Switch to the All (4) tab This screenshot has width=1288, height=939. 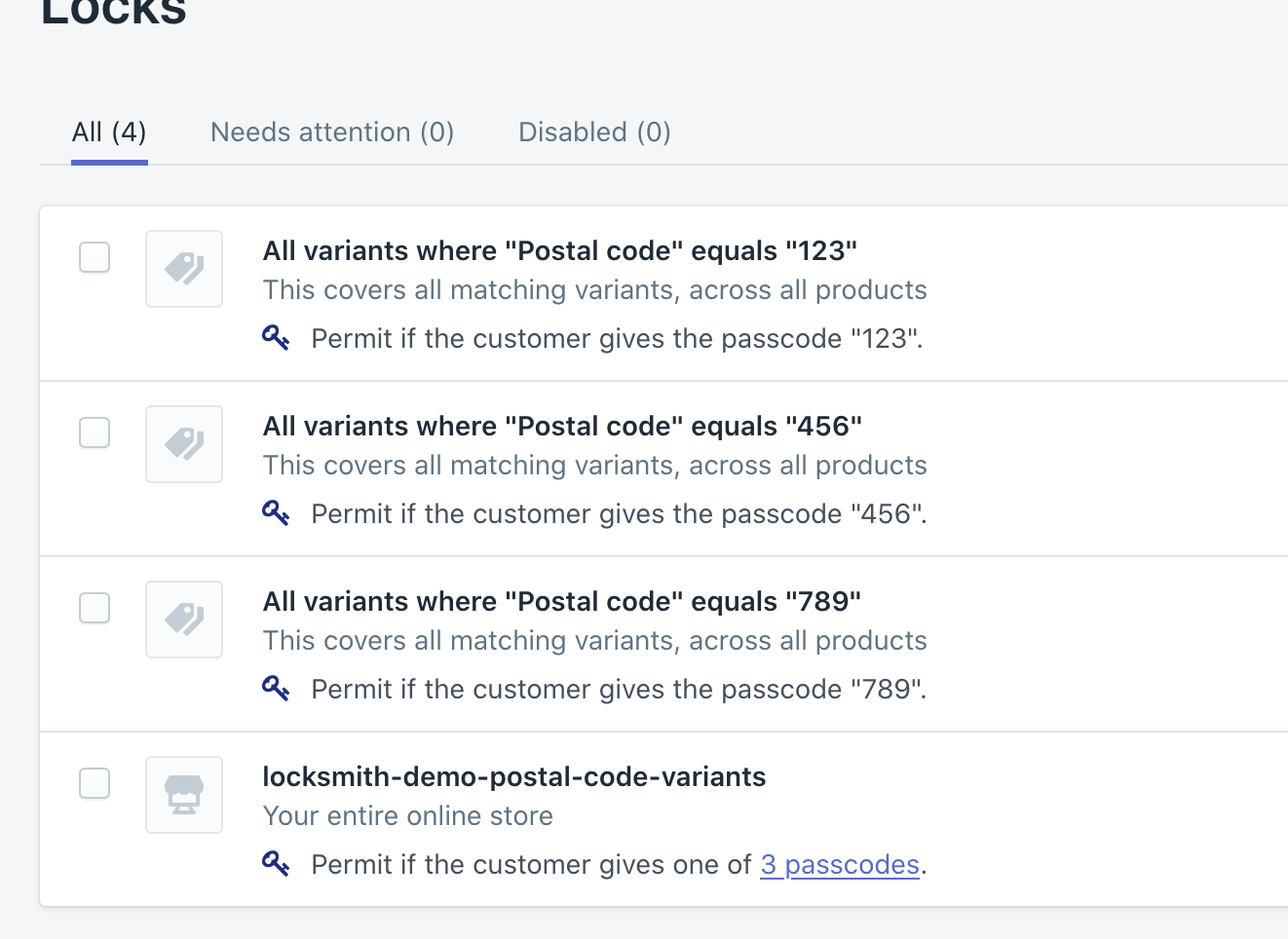click(109, 132)
